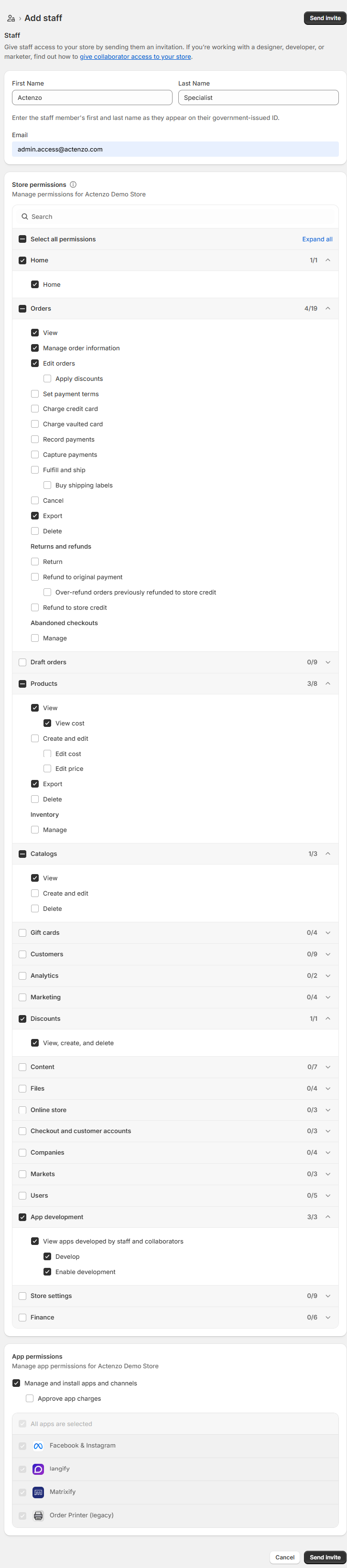Screen dimensions: 347x1568
Task: Click the Store permissions info icon
Action: click(73, 184)
